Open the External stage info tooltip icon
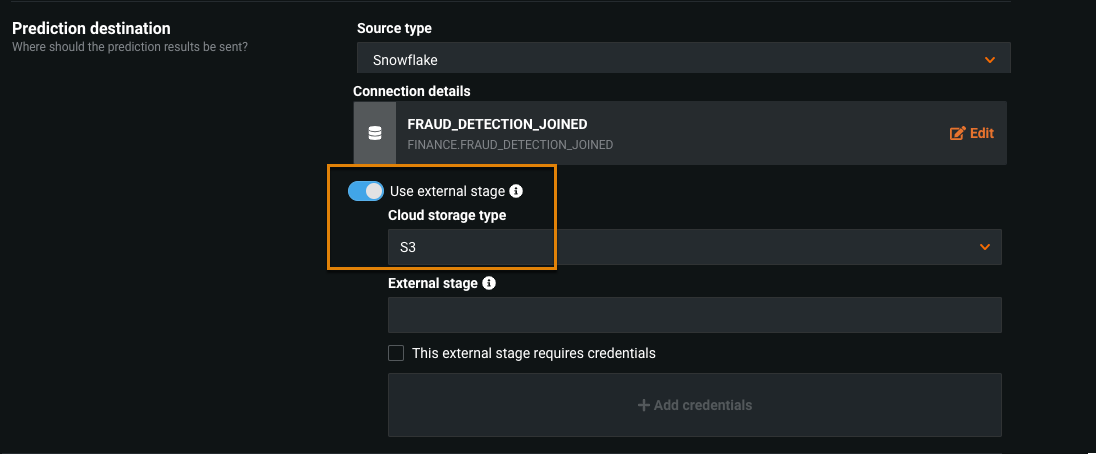Image resolution: width=1096 pixels, height=454 pixels. pos(489,283)
